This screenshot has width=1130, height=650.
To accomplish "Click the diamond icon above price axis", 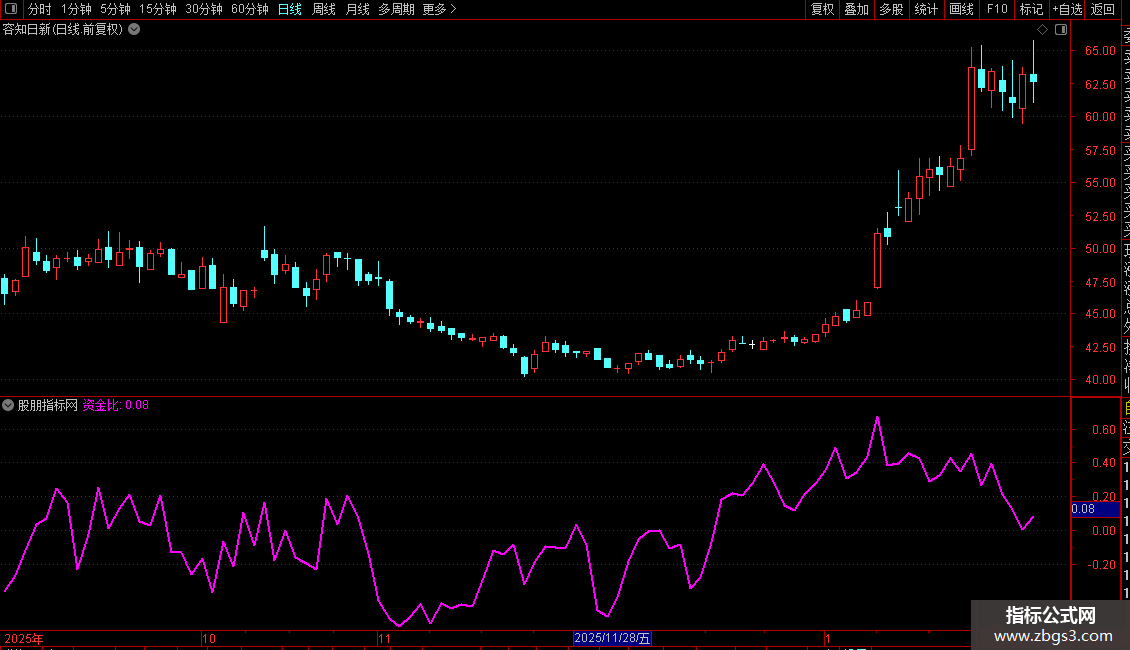I will tap(1042, 30).
